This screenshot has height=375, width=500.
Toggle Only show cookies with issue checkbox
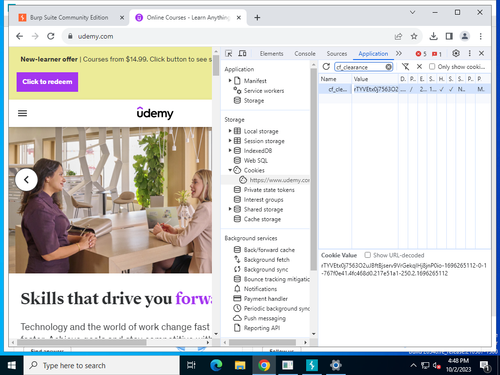click(432, 67)
